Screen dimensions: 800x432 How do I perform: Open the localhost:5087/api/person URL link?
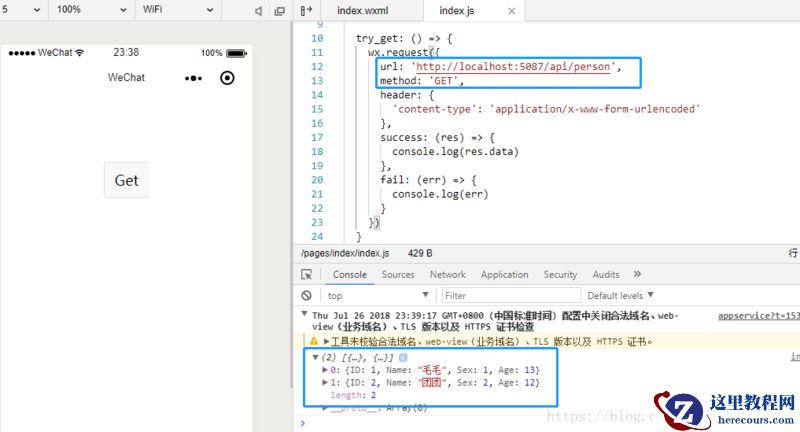tap(513, 67)
